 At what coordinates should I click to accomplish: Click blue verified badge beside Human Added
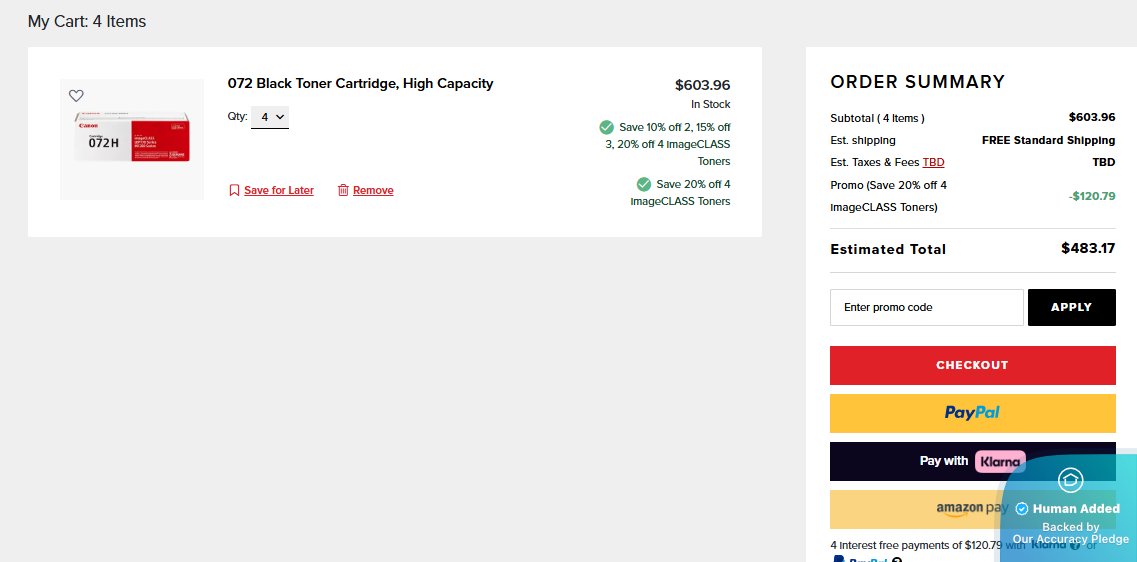click(x=1022, y=509)
